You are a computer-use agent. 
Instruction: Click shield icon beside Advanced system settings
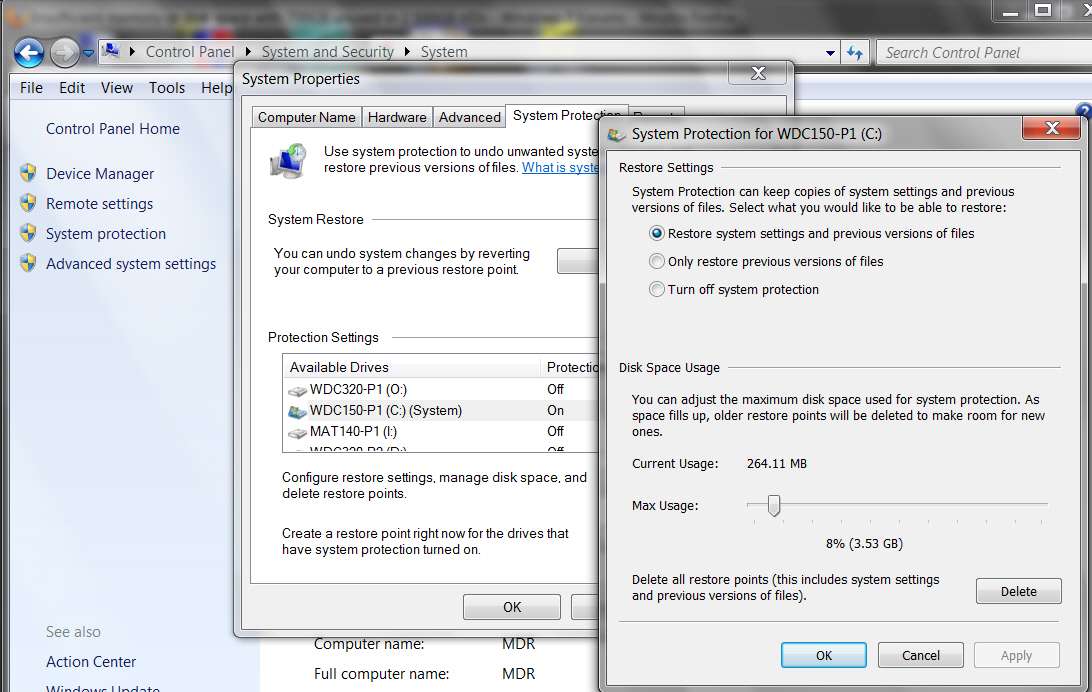coord(28,262)
